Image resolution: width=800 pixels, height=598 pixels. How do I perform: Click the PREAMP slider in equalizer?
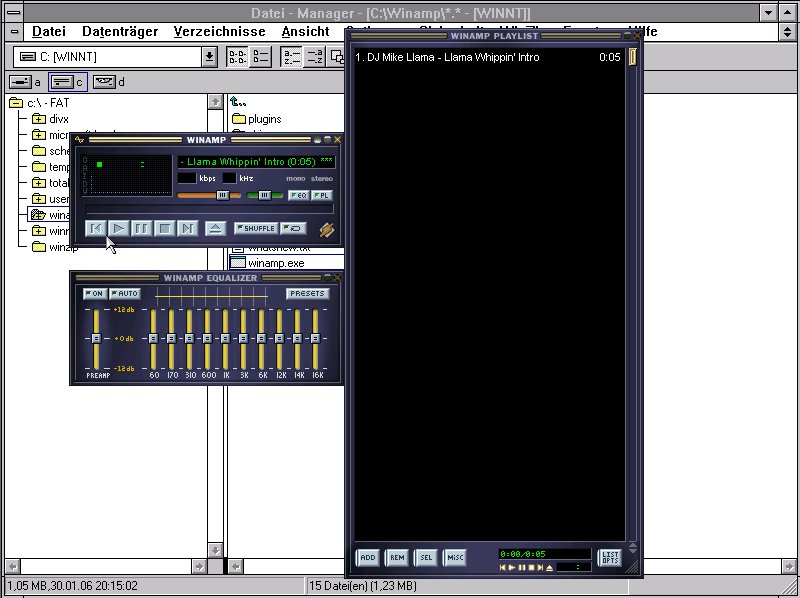(97, 339)
